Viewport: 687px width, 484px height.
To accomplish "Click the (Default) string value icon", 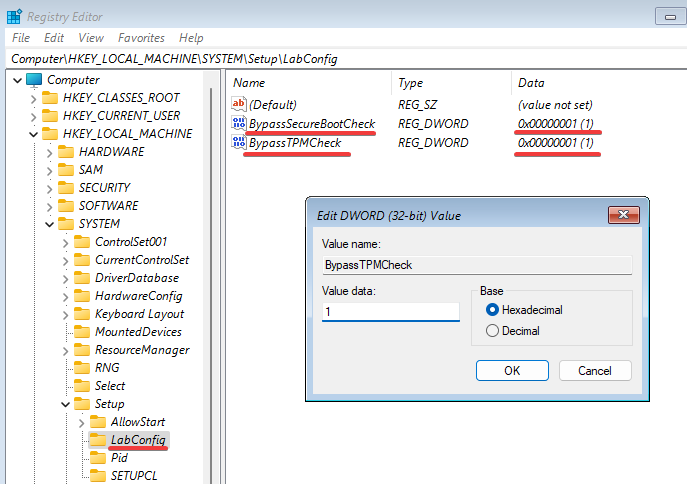I will click(x=238, y=104).
